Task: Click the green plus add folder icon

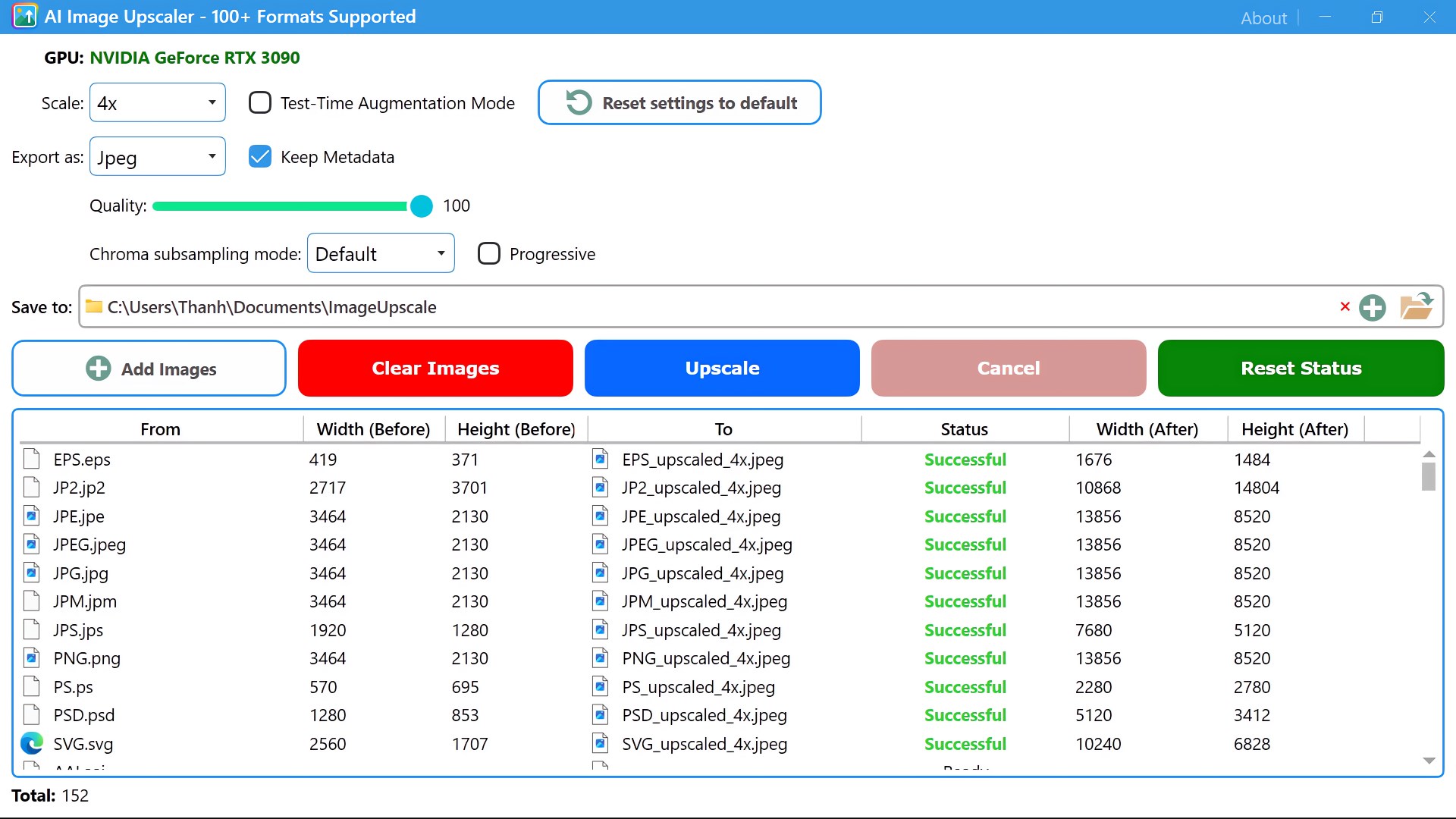Action: pyautogui.click(x=1372, y=307)
